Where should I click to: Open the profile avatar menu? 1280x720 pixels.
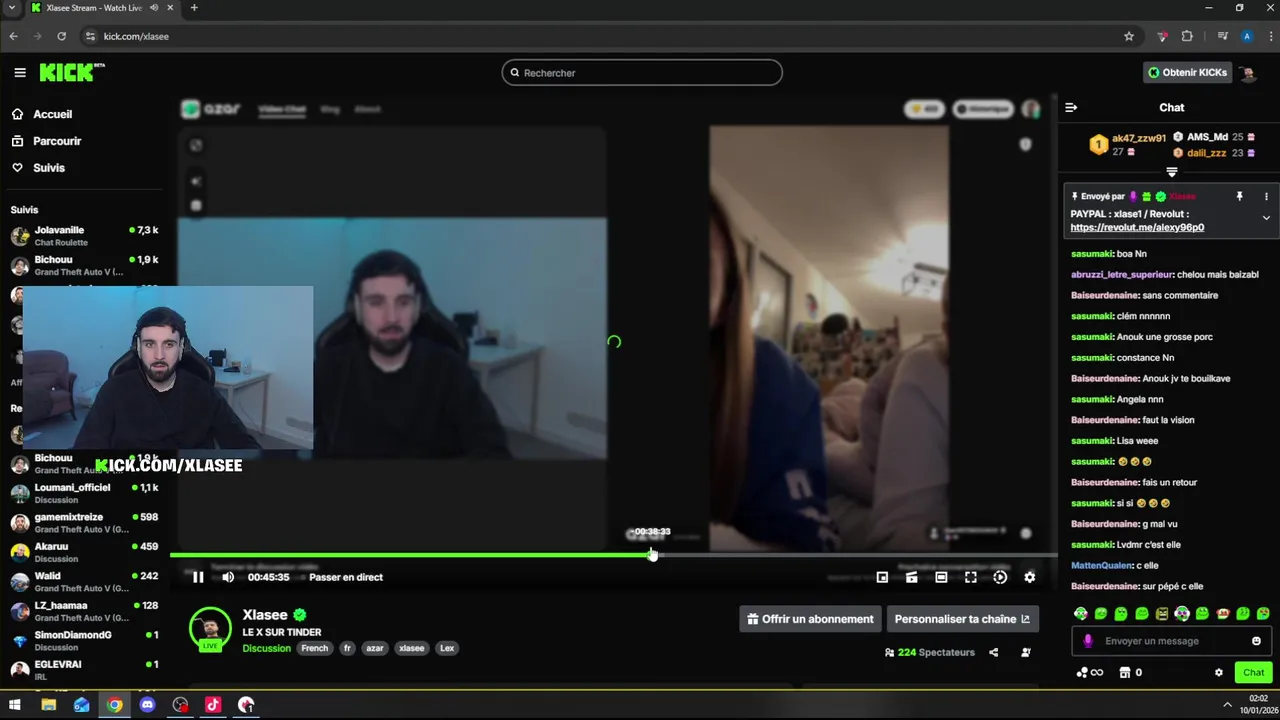click(x=1248, y=72)
